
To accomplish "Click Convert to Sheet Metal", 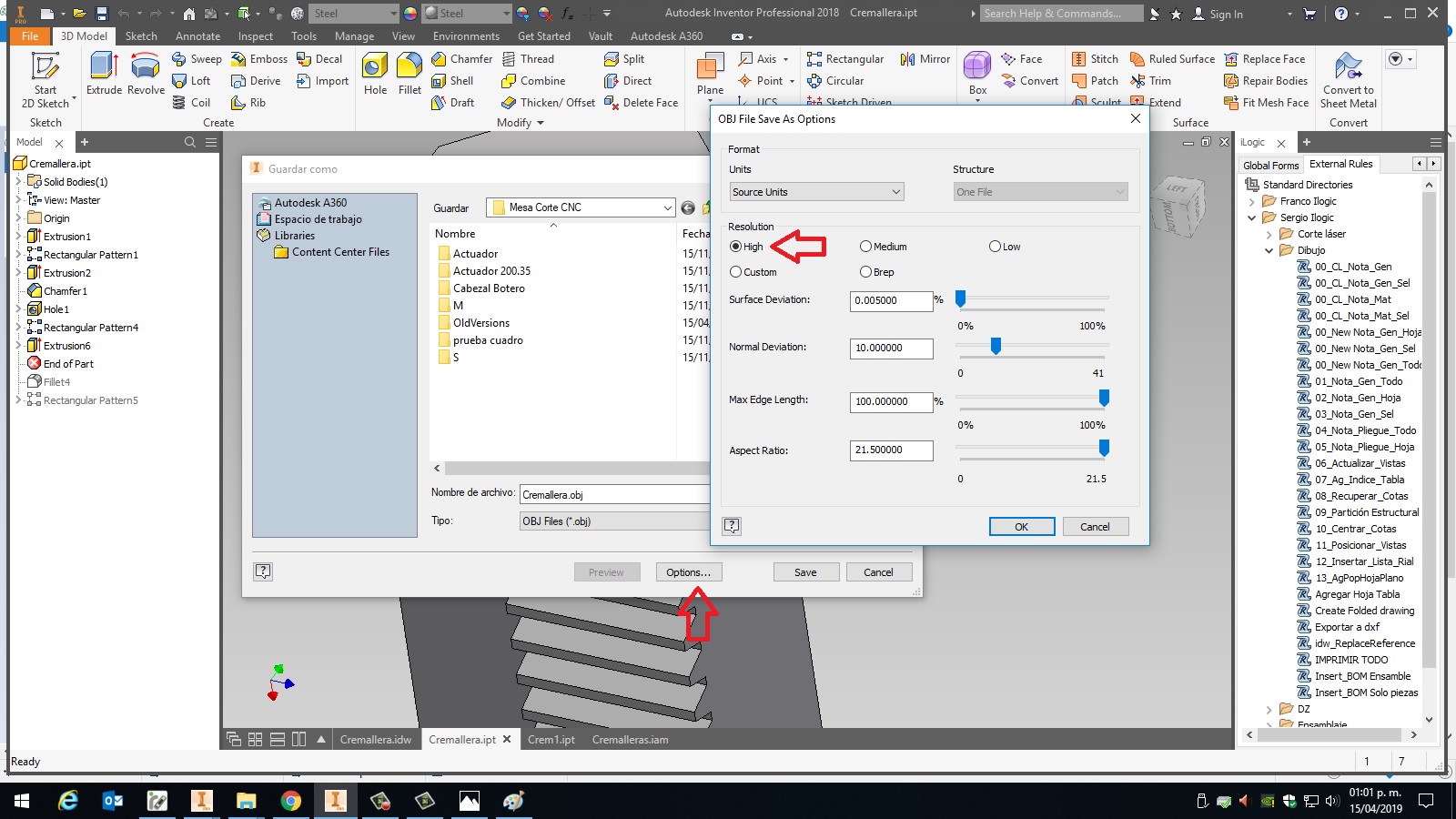I will [x=1349, y=80].
